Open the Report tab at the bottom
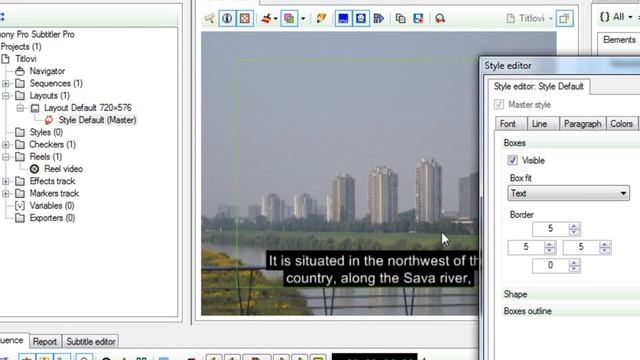The height and width of the screenshot is (360, 640). click(x=44, y=342)
